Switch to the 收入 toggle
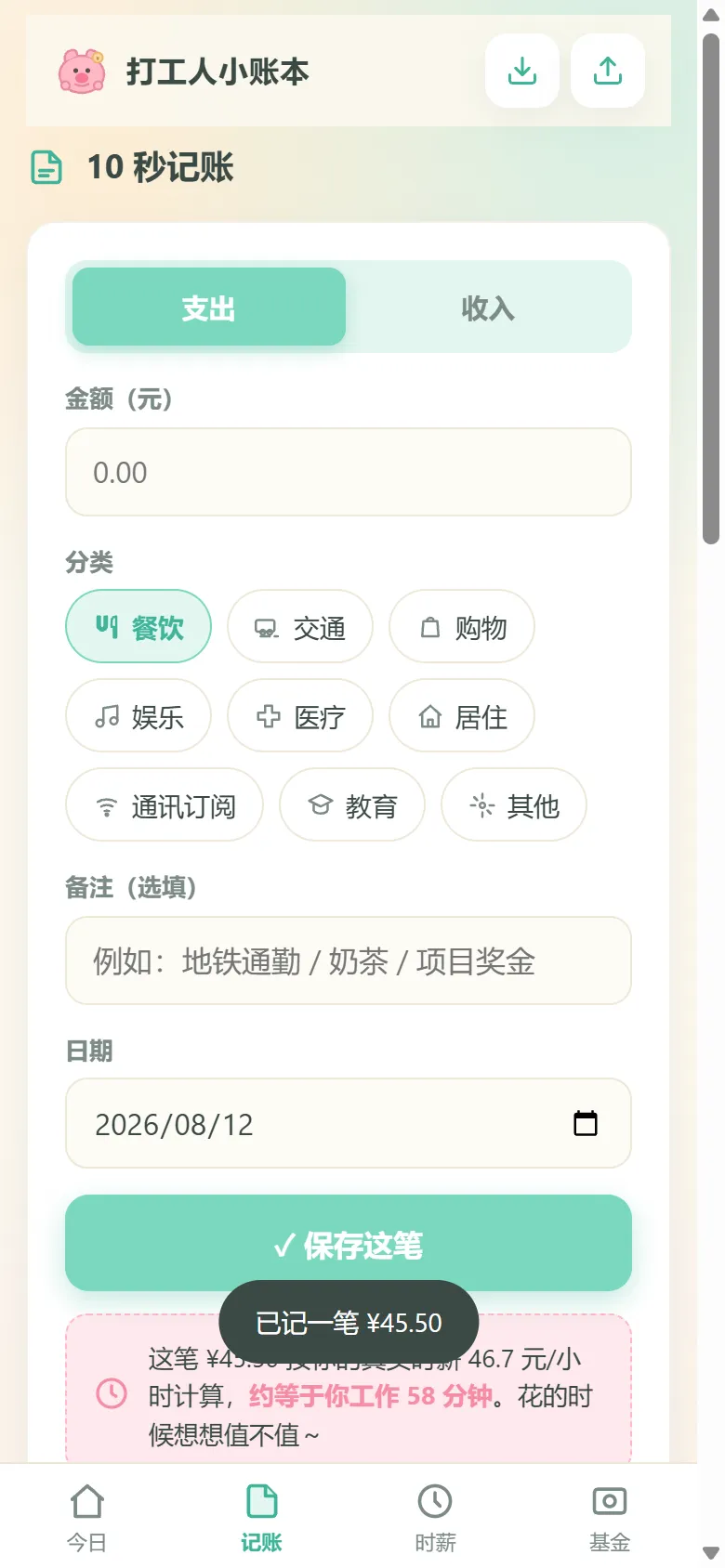The height and width of the screenshot is (1568, 725). point(489,307)
